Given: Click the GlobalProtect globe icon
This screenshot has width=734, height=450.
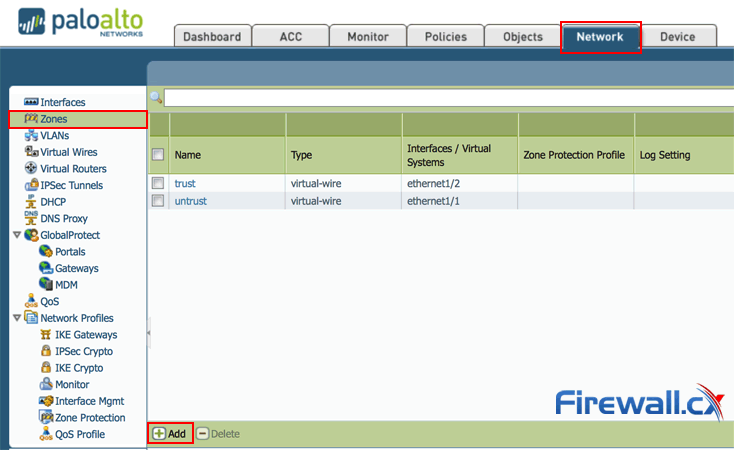Looking at the screenshot, I should 31,235.
